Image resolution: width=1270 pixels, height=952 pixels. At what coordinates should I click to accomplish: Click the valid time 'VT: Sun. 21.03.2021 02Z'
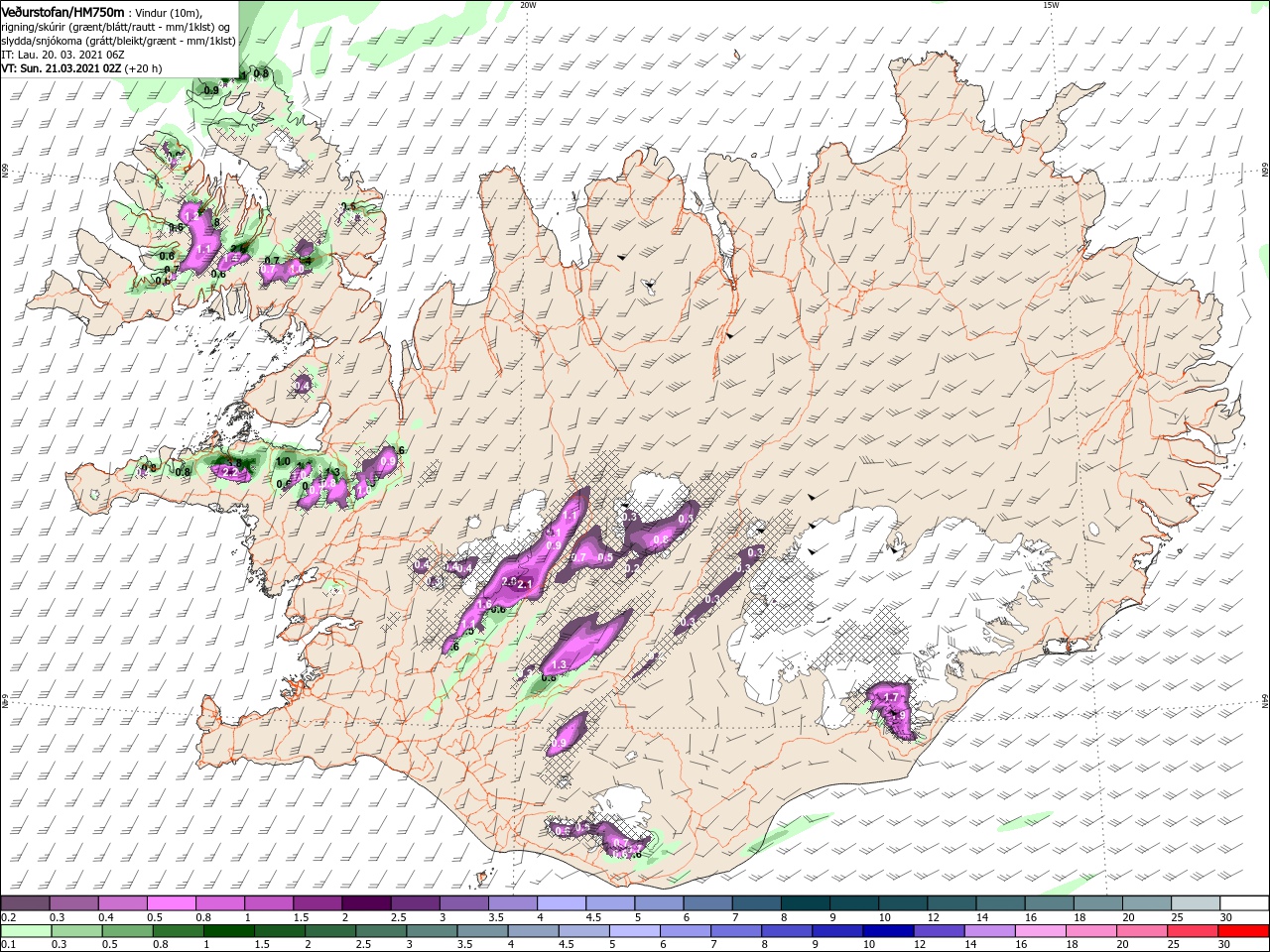pyautogui.click(x=61, y=68)
